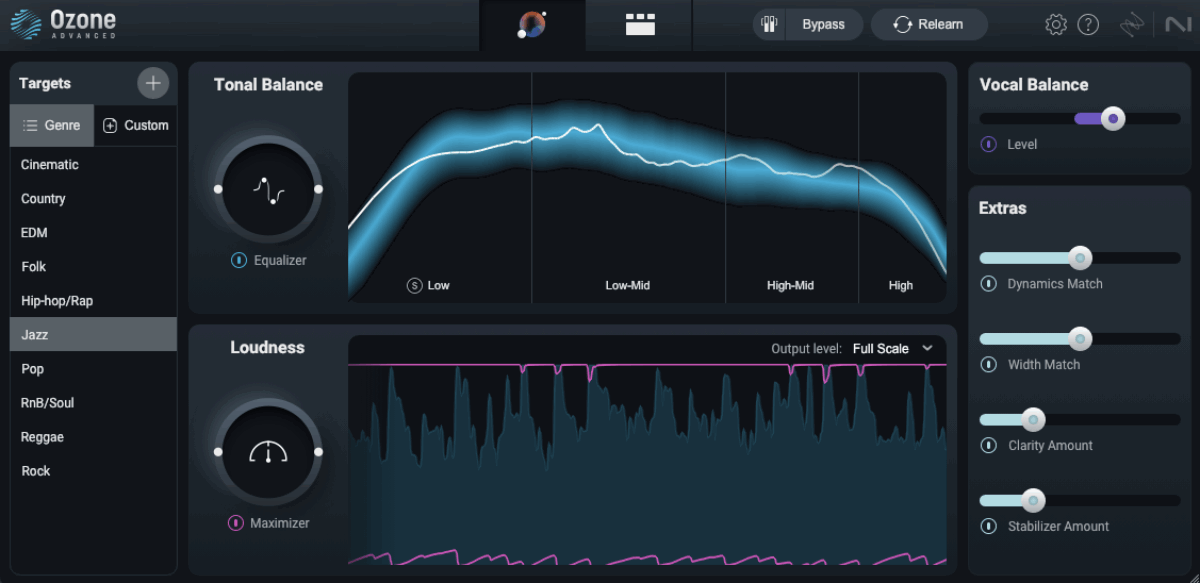Open the settings gear
The height and width of the screenshot is (583, 1200).
click(x=1056, y=25)
